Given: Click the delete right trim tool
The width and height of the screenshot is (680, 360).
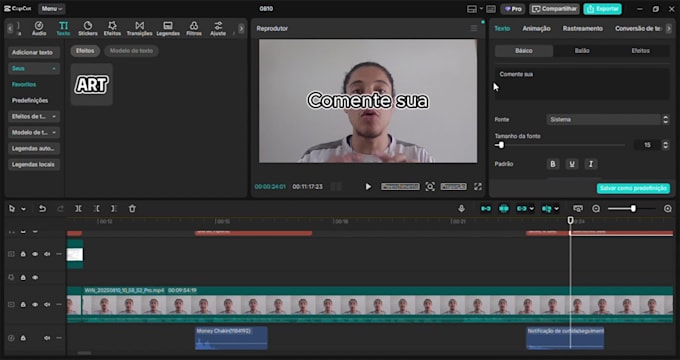Looking at the screenshot, I should pyautogui.click(x=114, y=209).
